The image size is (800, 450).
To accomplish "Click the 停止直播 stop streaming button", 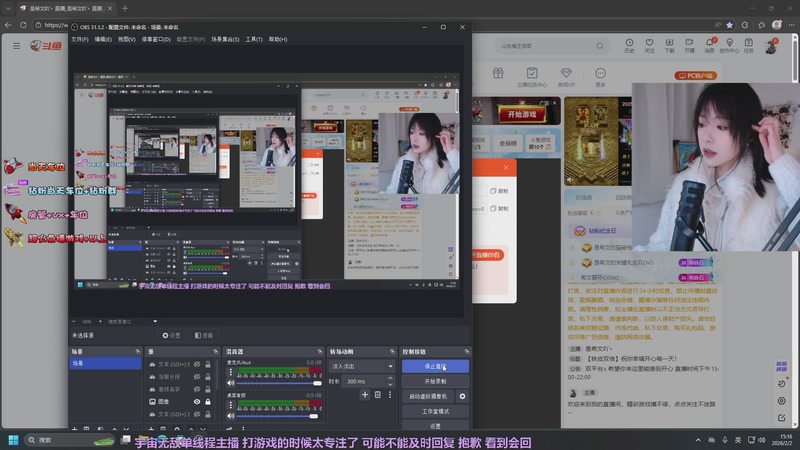I will [435, 366].
